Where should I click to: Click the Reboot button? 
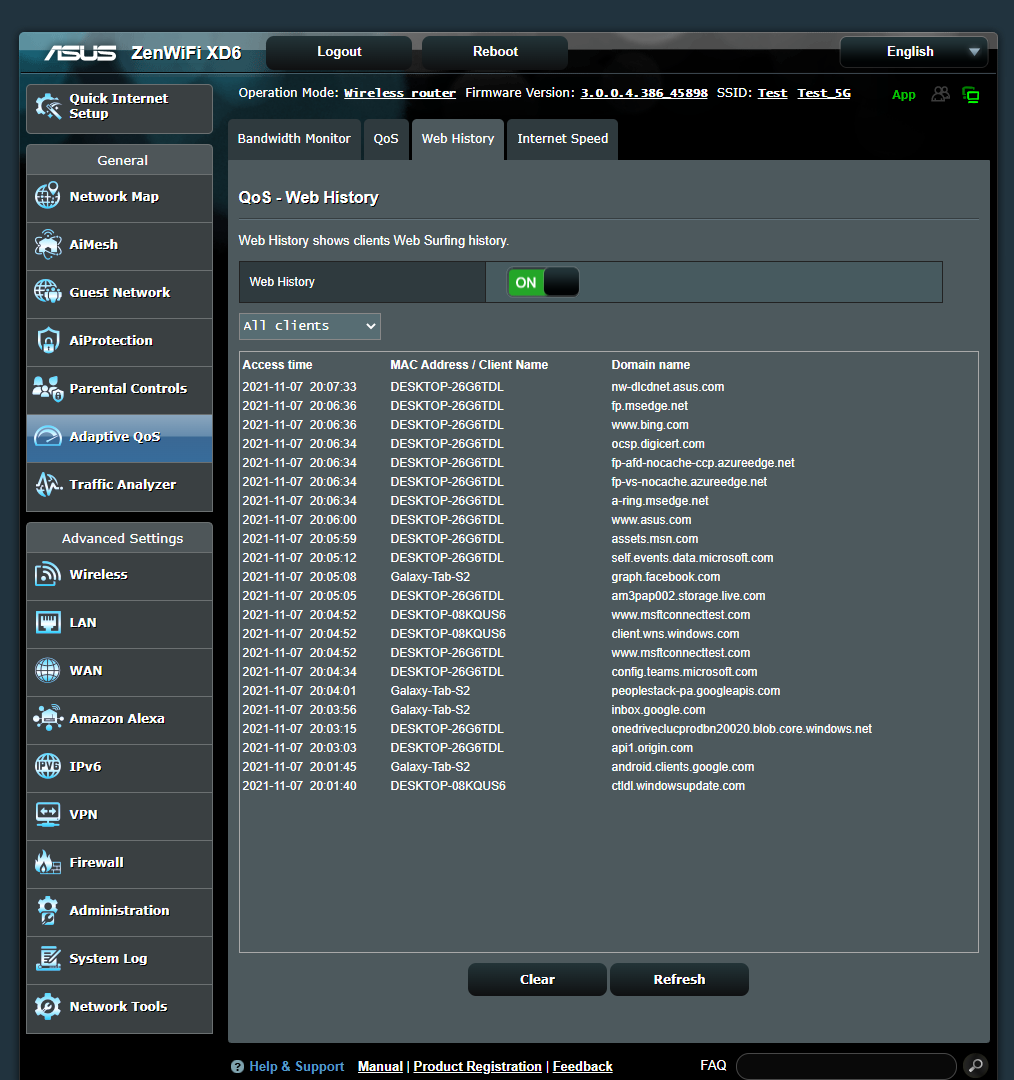click(x=495, y=52)
